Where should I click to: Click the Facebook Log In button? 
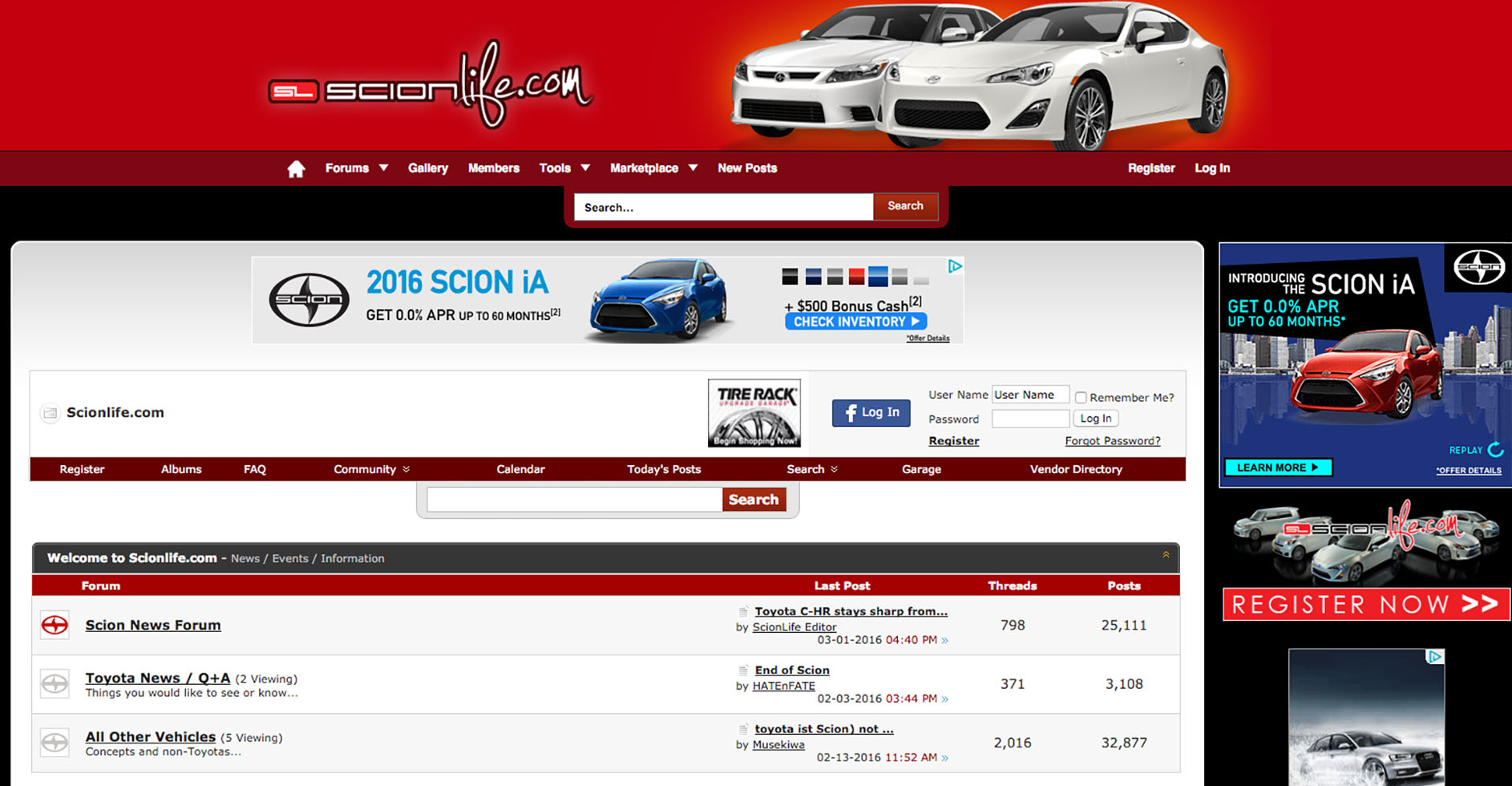pos(871,412)
